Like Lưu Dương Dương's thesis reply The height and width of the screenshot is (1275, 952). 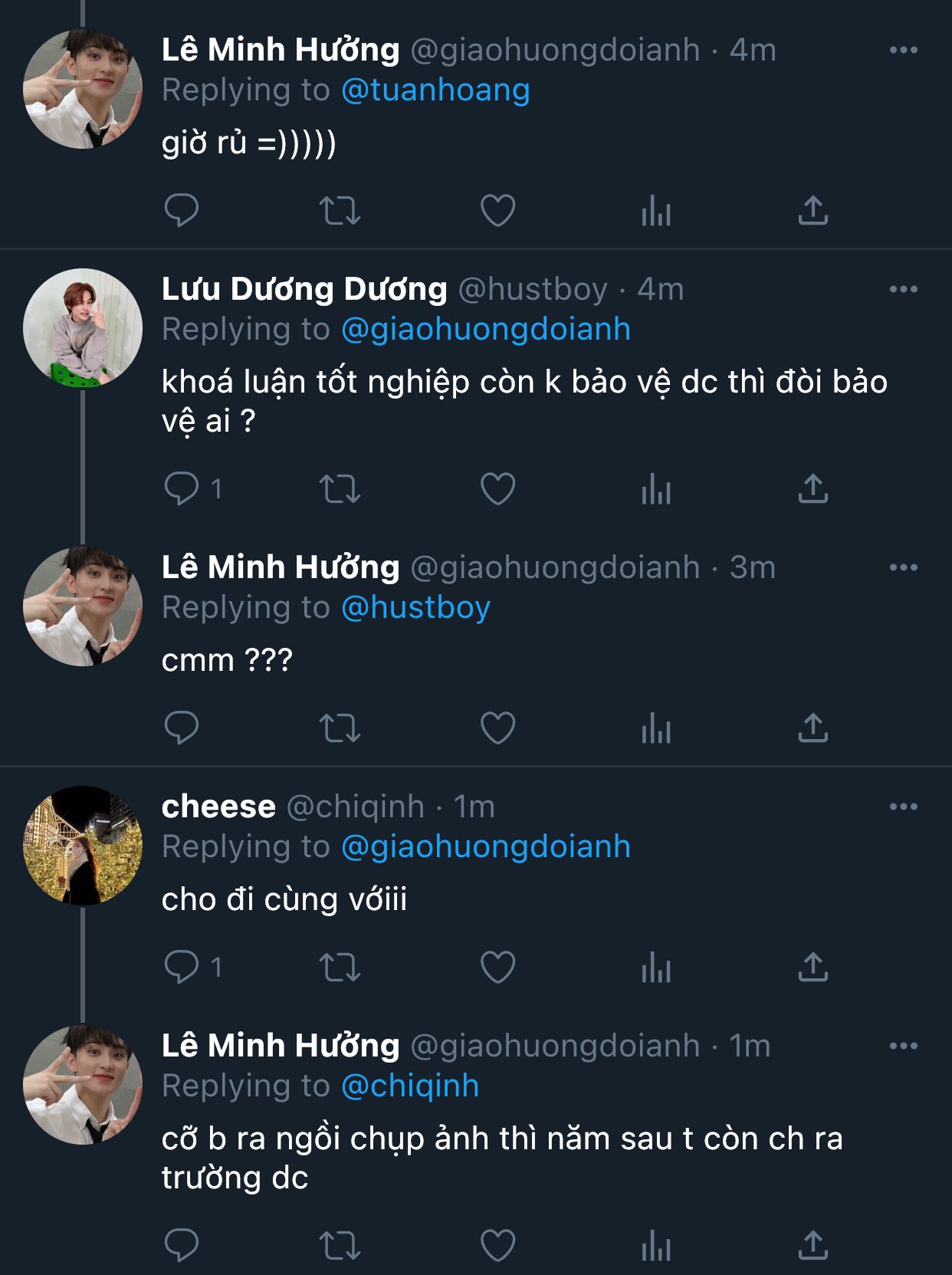[497, 488]
